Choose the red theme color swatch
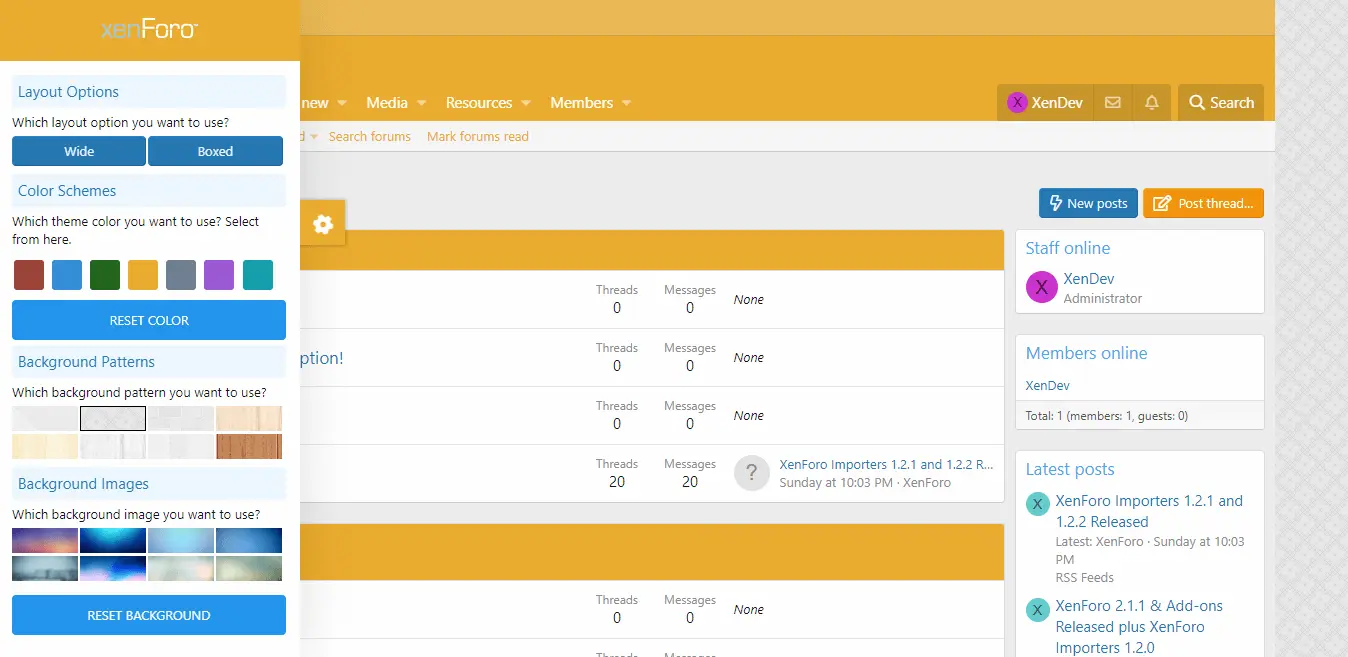The image size is (1348, 657). pos(29,275)
